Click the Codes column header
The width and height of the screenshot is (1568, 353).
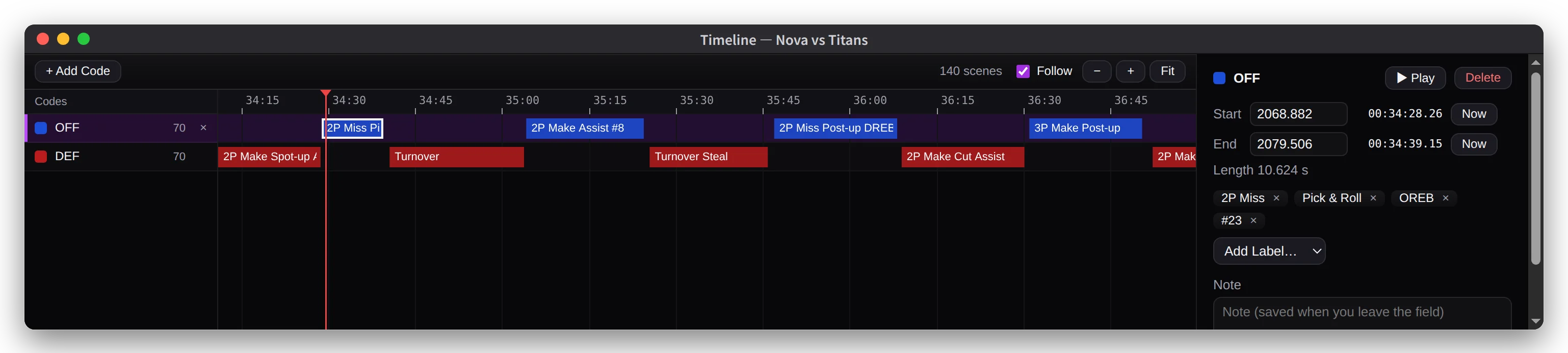click(50, 102)
